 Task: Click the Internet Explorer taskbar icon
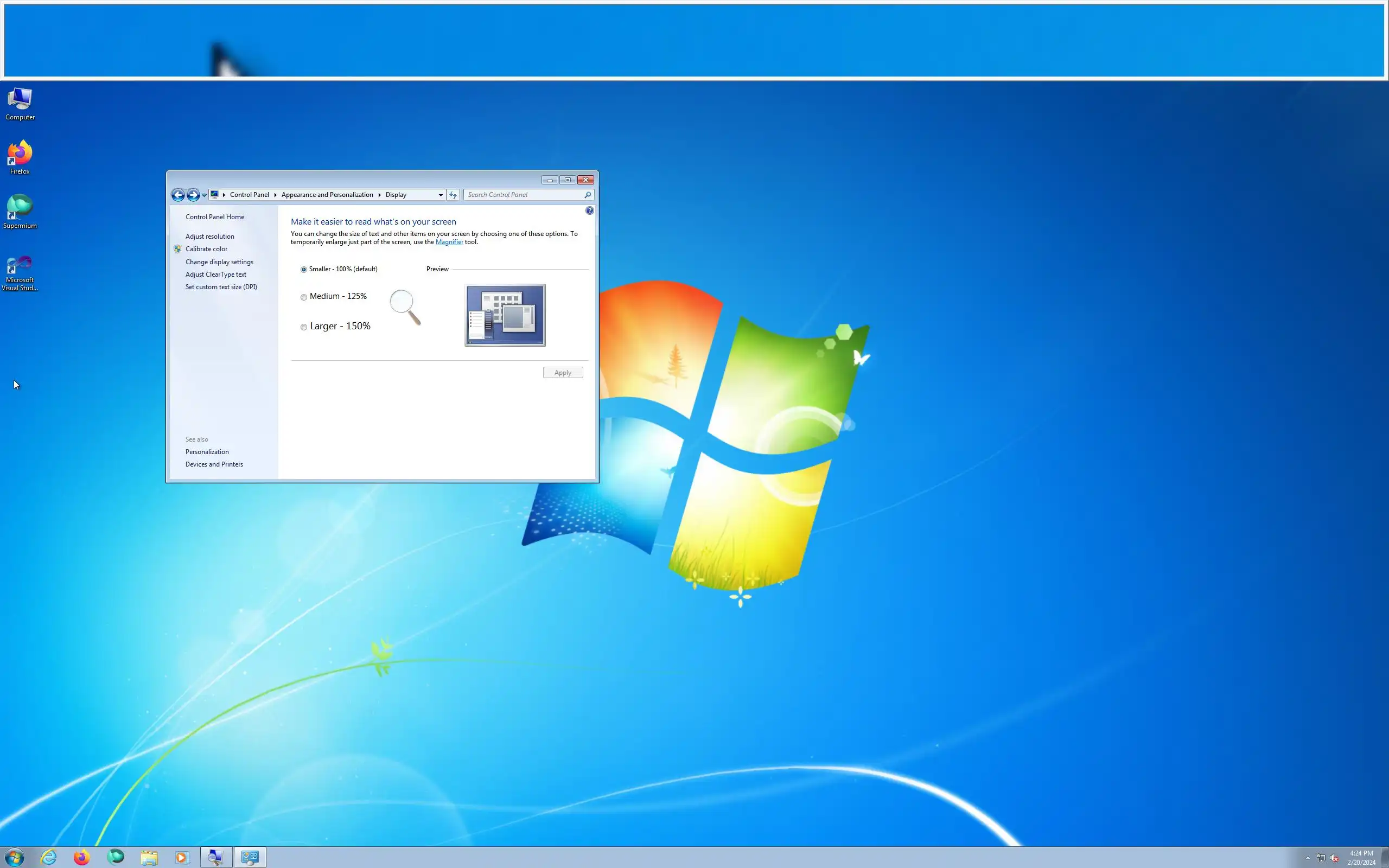49,857
